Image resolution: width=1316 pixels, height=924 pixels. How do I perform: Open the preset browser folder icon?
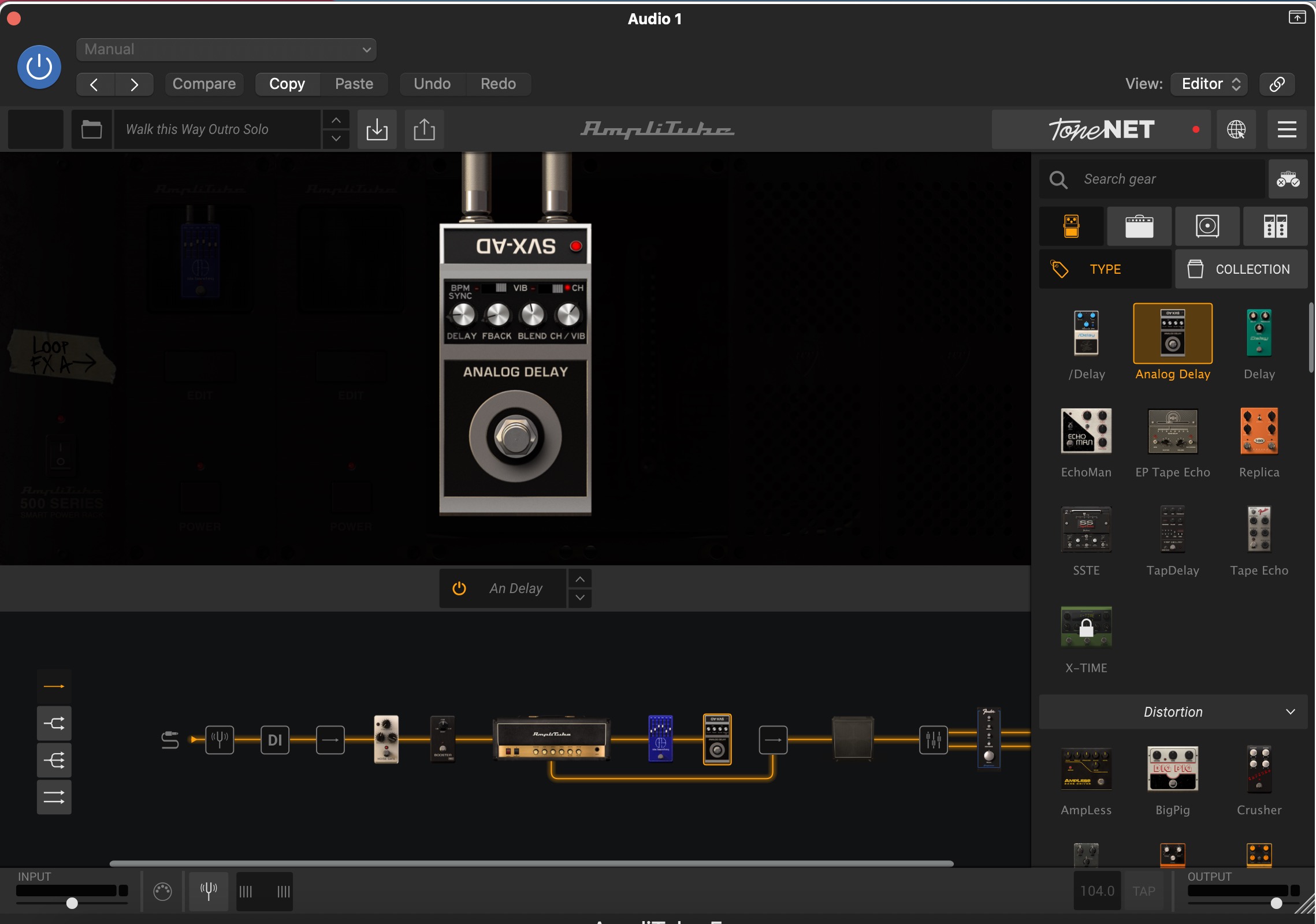(91, 129)
